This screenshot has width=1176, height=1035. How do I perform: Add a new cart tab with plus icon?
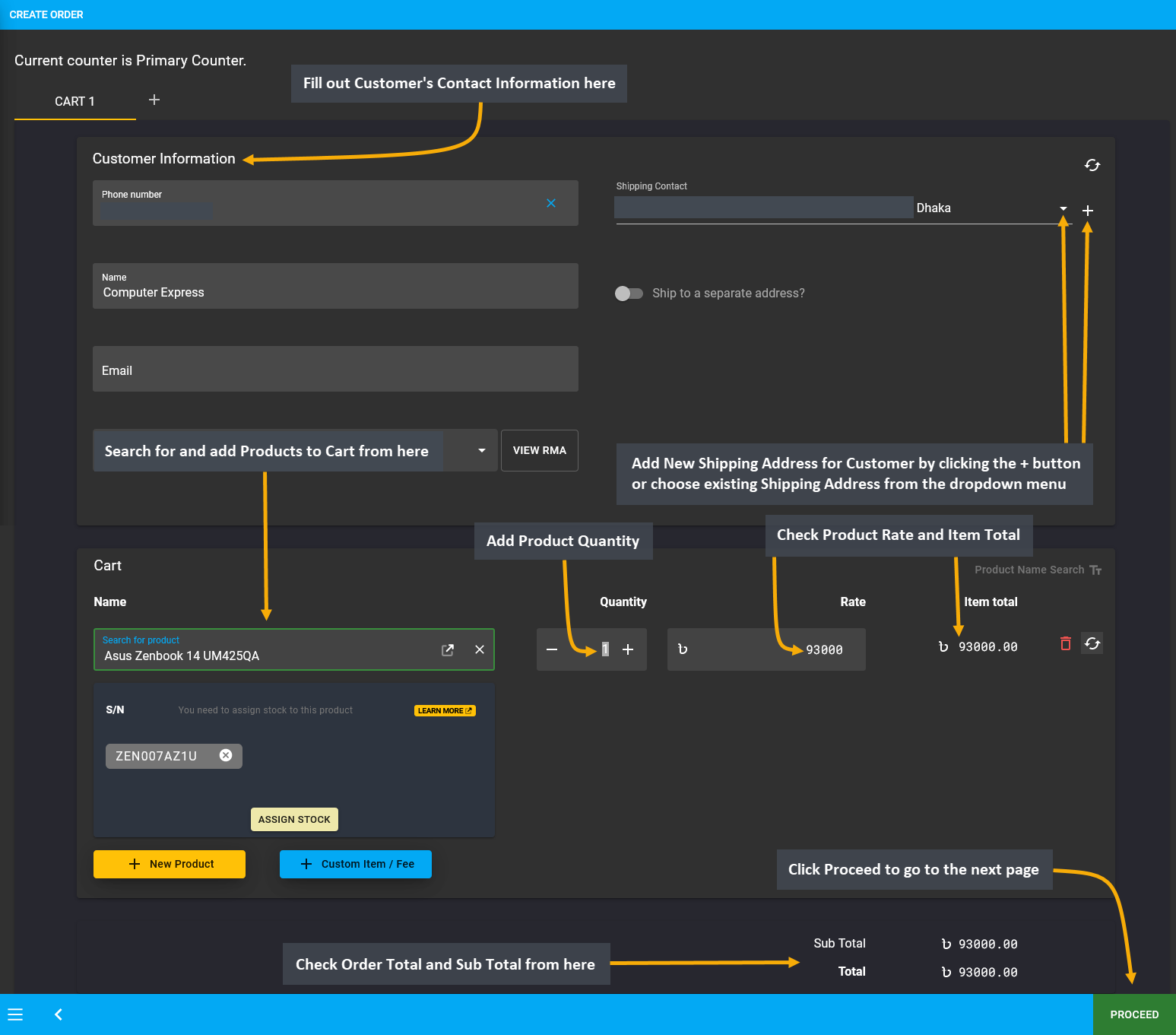pos(154,100)
